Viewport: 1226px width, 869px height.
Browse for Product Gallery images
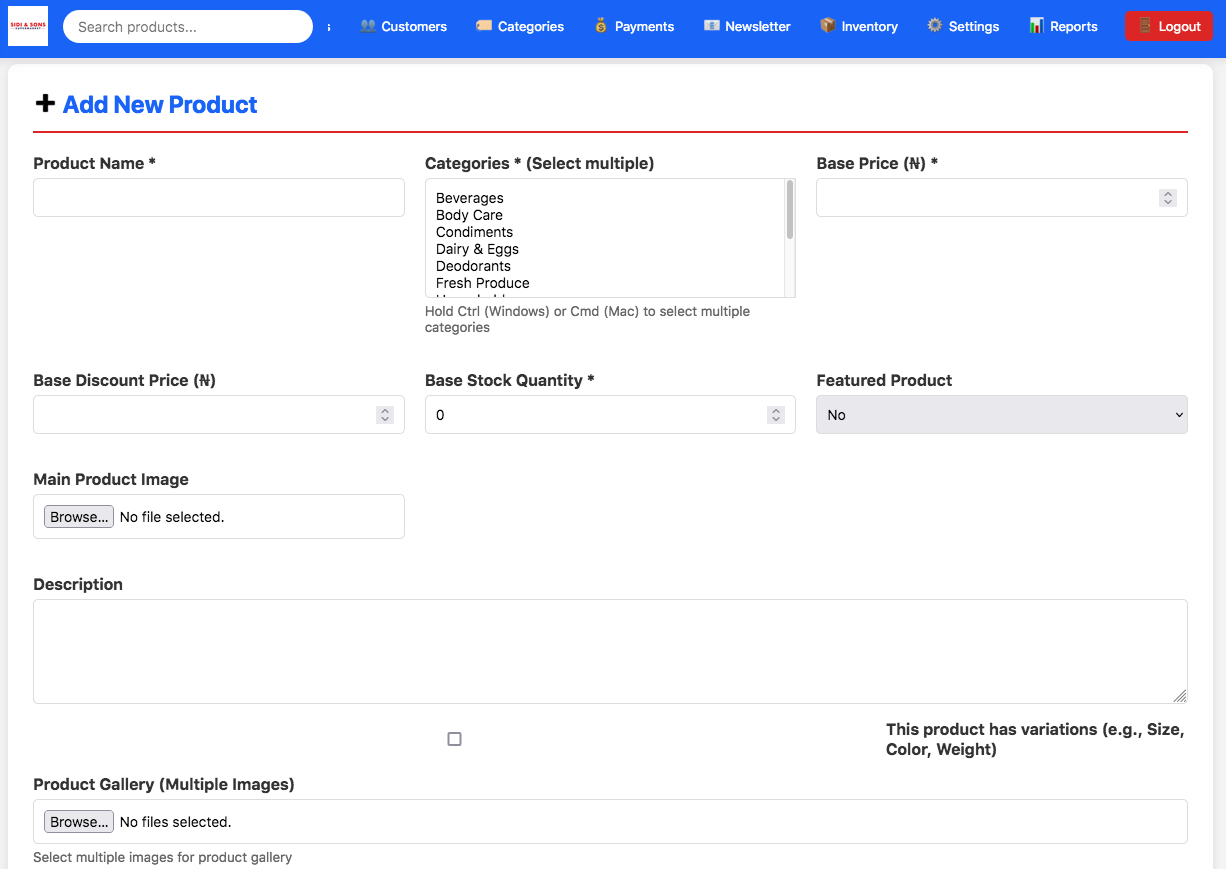pos(78,822)
